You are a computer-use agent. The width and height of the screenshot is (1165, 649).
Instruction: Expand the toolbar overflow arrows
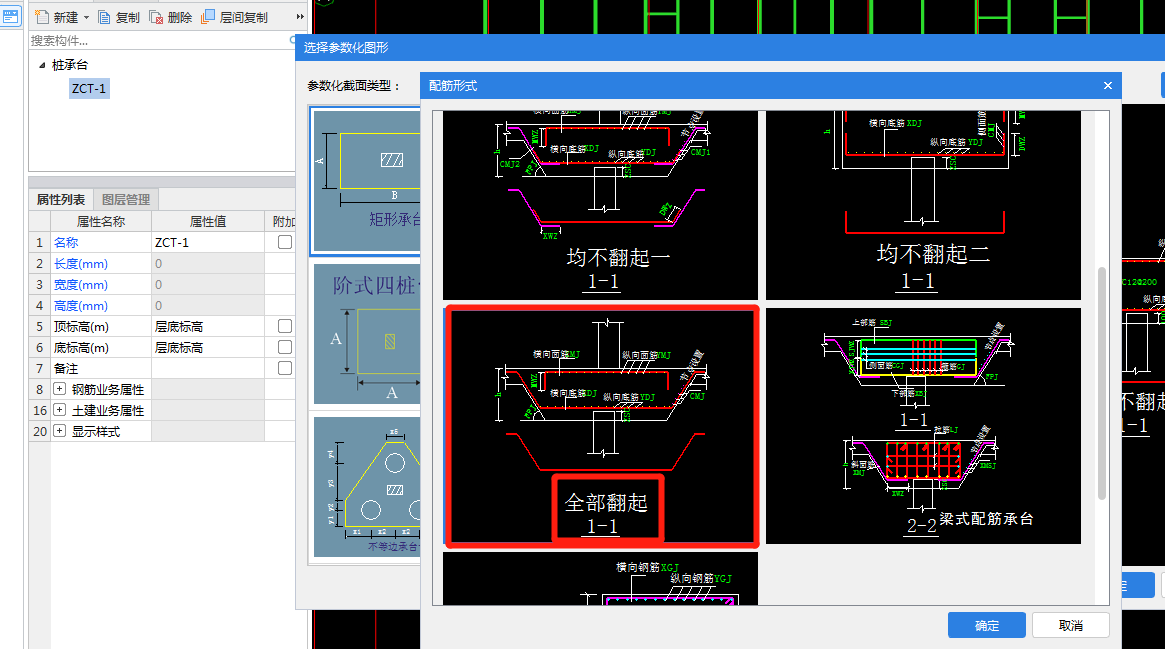(300, 16)
